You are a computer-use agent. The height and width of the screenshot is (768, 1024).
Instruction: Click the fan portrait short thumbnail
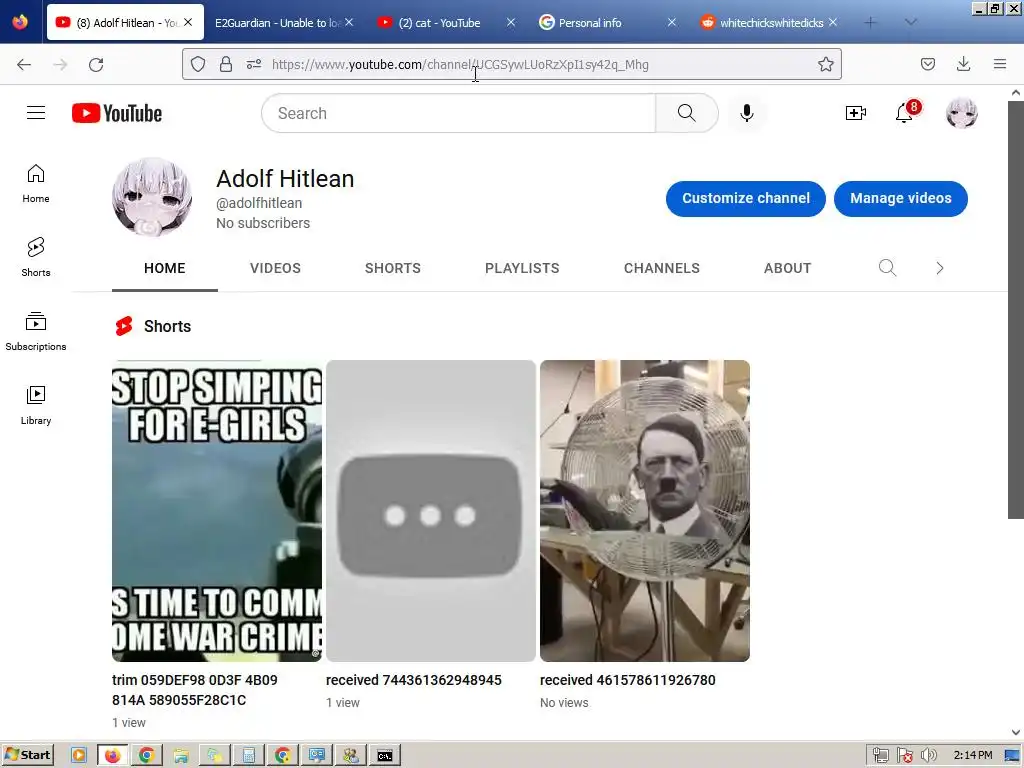pos(645,511)
